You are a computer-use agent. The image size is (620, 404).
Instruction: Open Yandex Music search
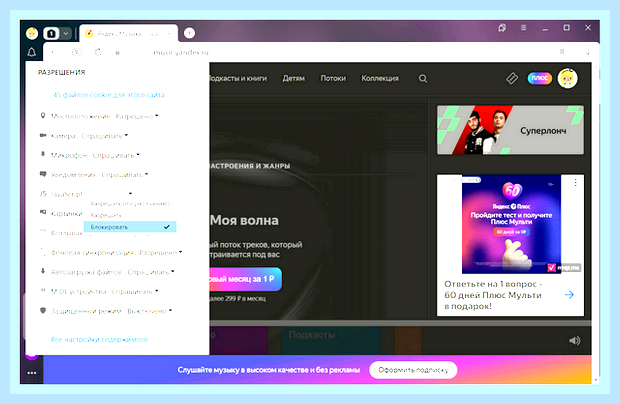[x=423, y=79]
